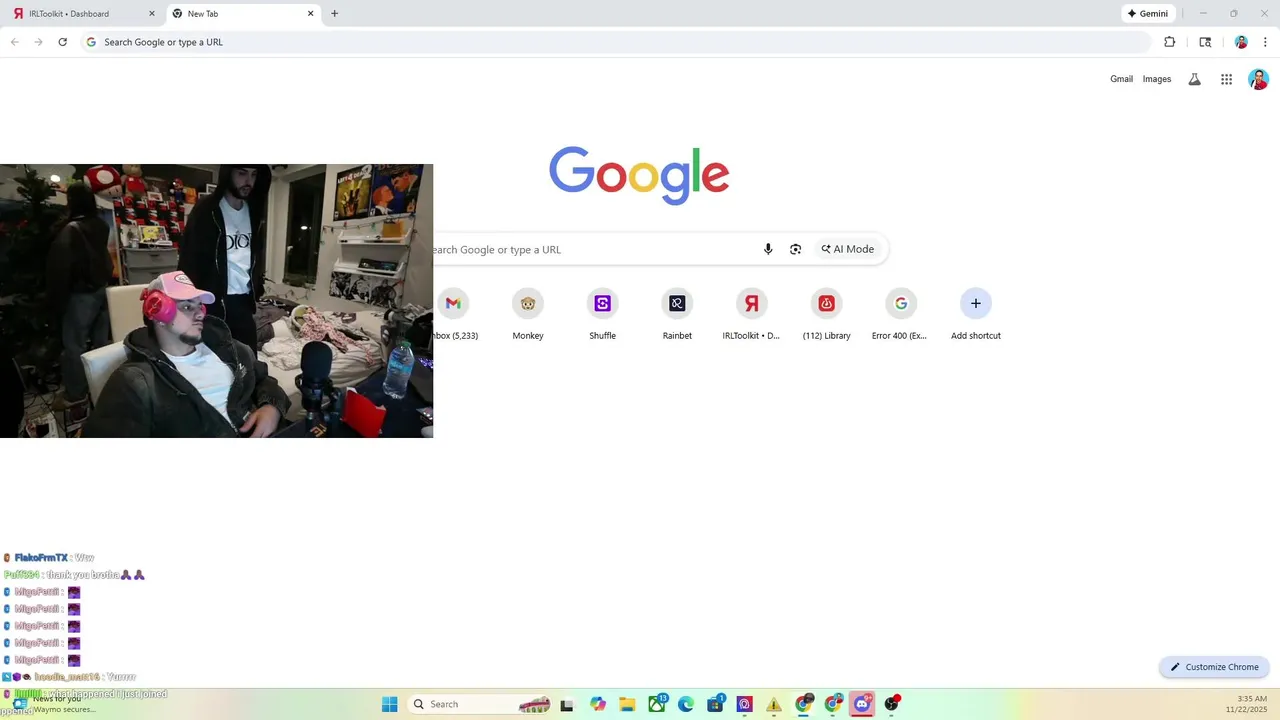
Task: Click the browser forward arrow
Action: [39, 42]
